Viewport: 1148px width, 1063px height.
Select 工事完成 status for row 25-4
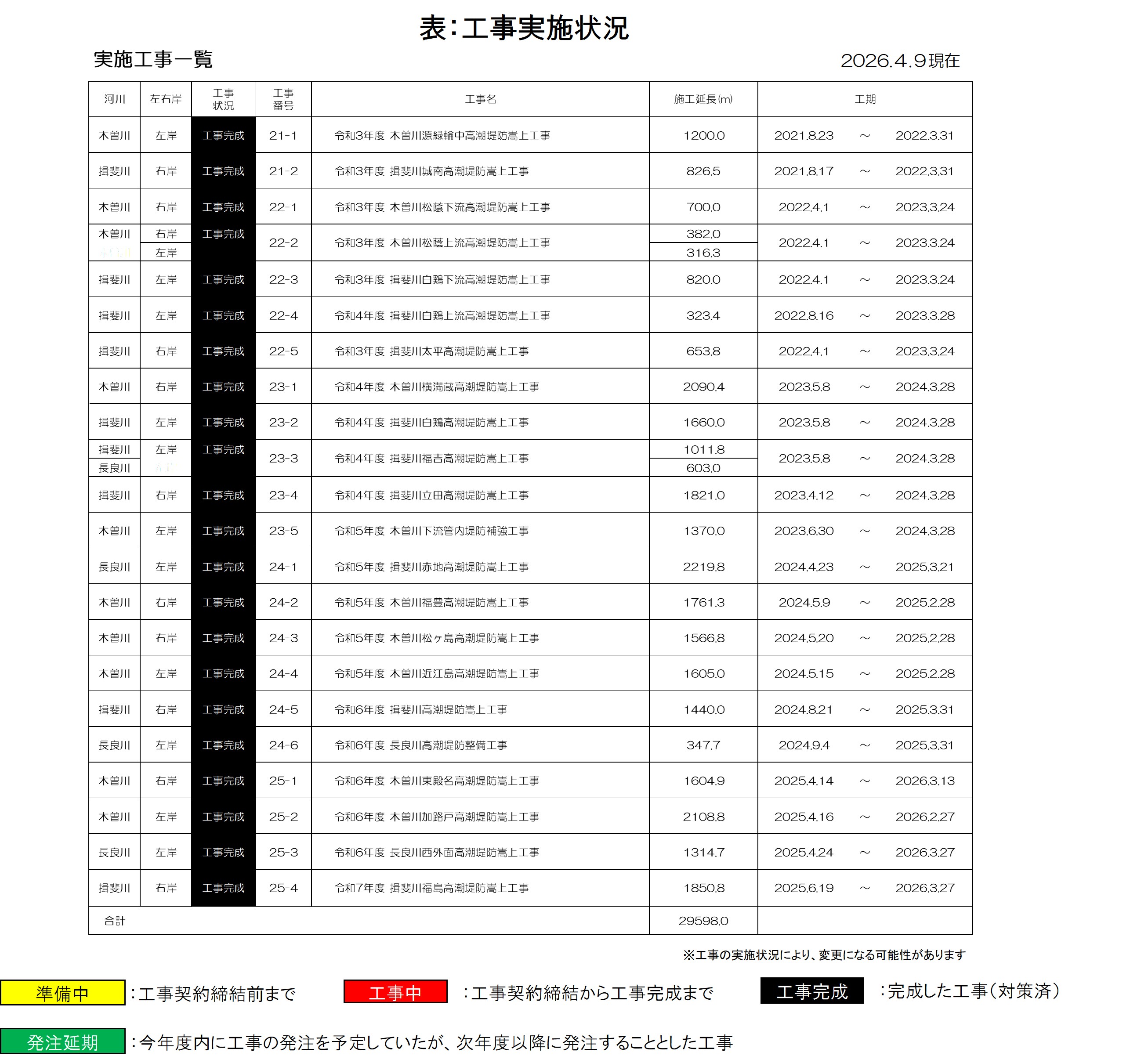click(x=223, y=888)
